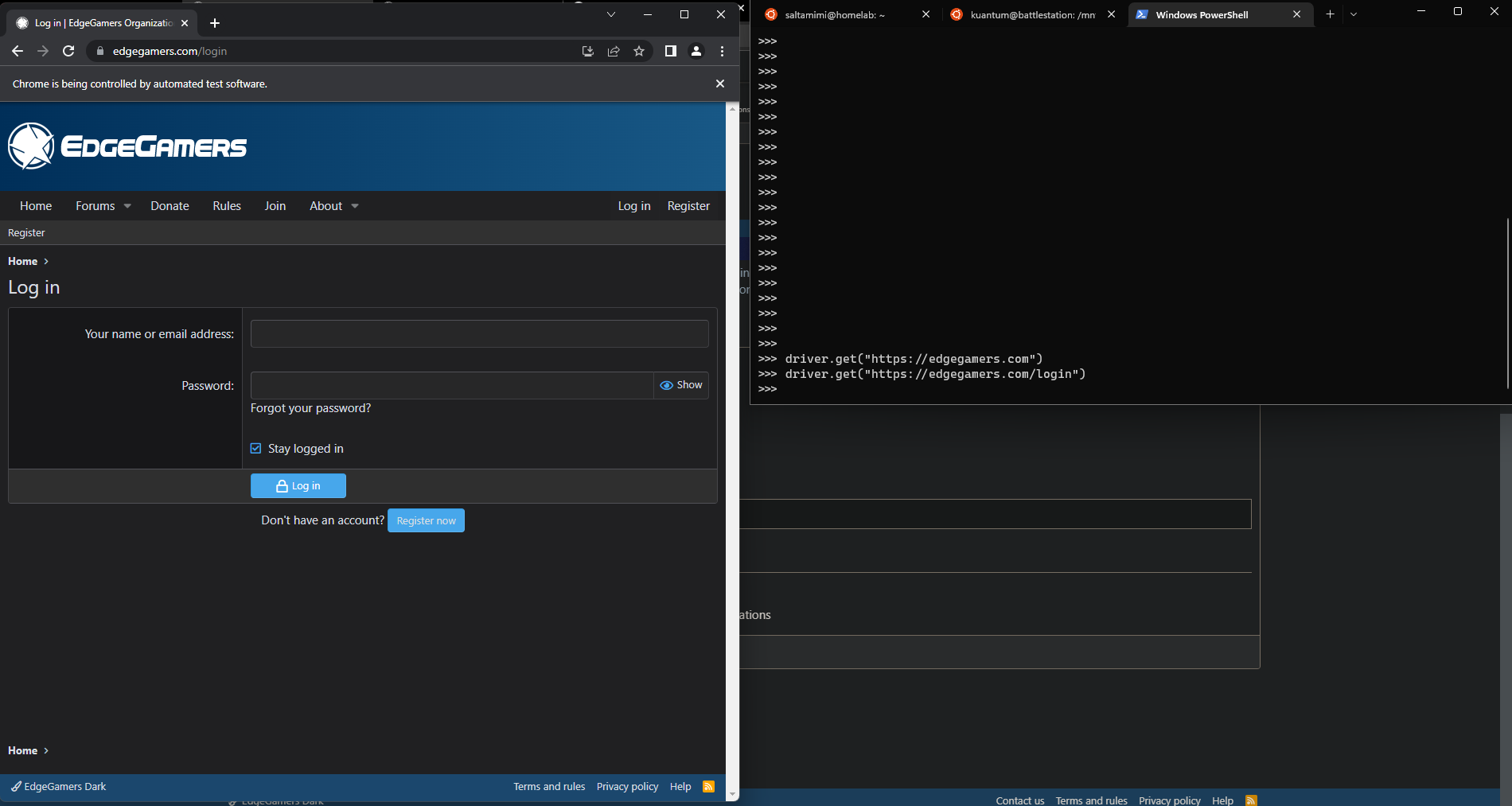
Task: Expand the Forums menu arrow
Action: coord(127,206)
